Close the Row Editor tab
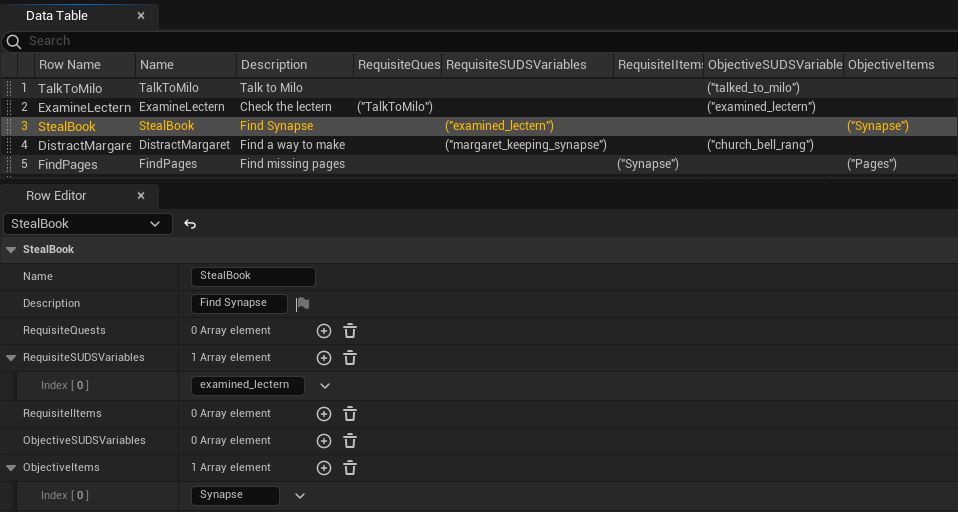Screen dimensions: 958x512 pyautogui.click(x=141, y=196)
